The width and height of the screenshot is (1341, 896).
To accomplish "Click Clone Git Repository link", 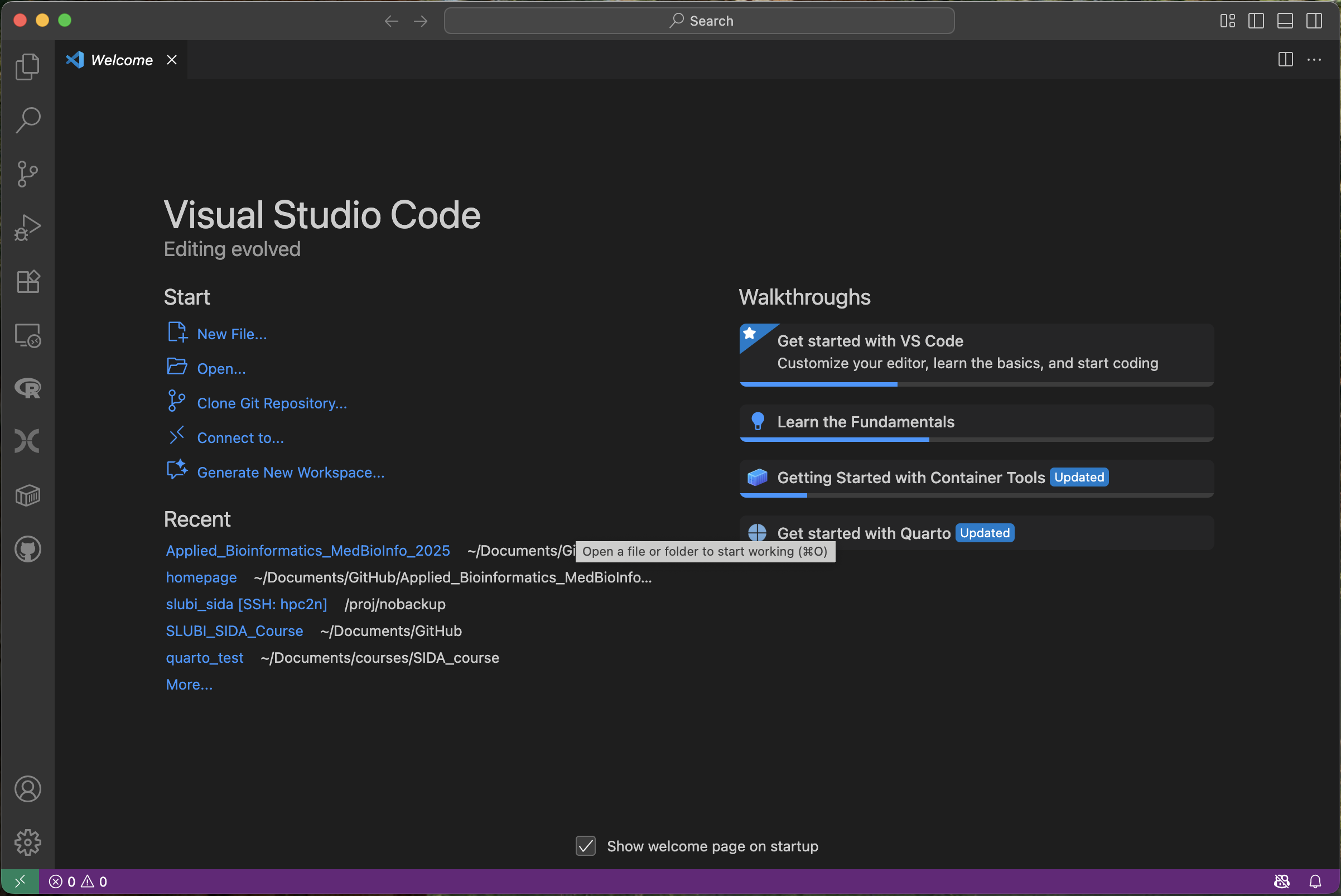I will (x=272, y=403).
